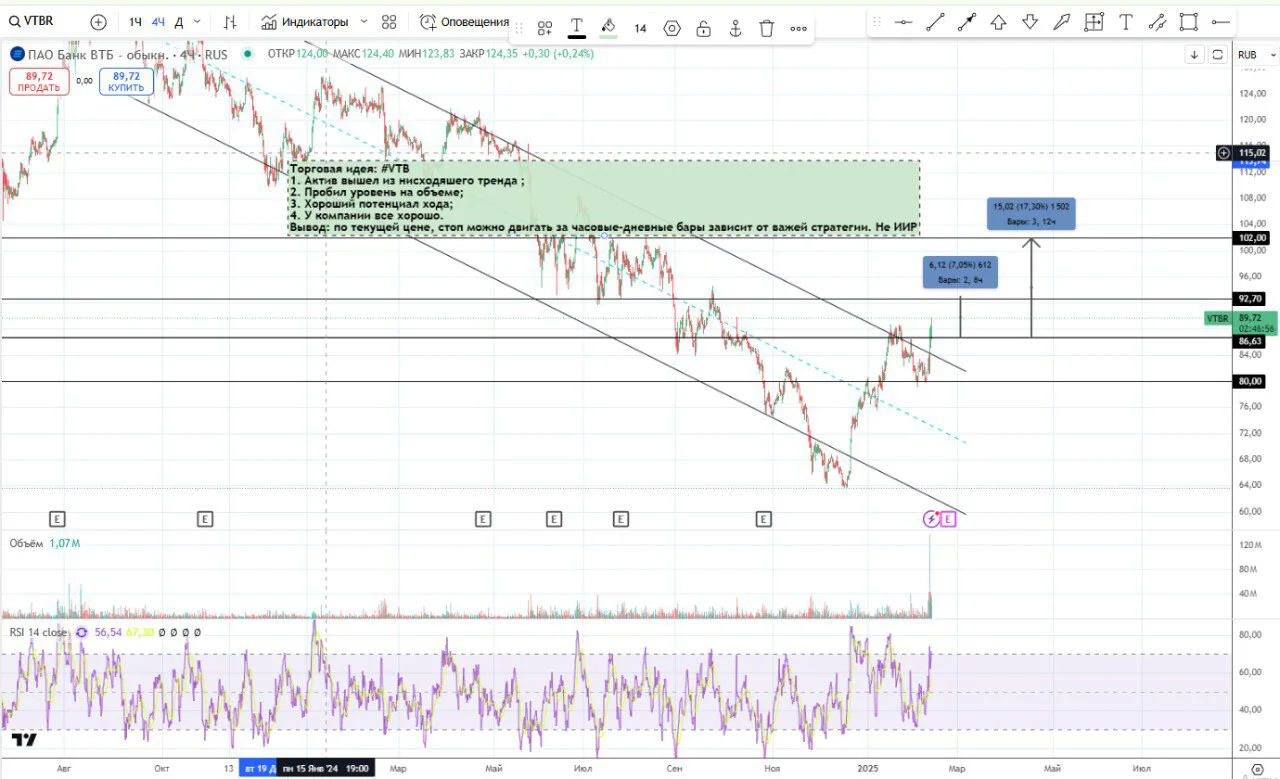Click the 102,00 price level label
The height and width of the screenshot is (779, 1280).
tap(1253, 238)
